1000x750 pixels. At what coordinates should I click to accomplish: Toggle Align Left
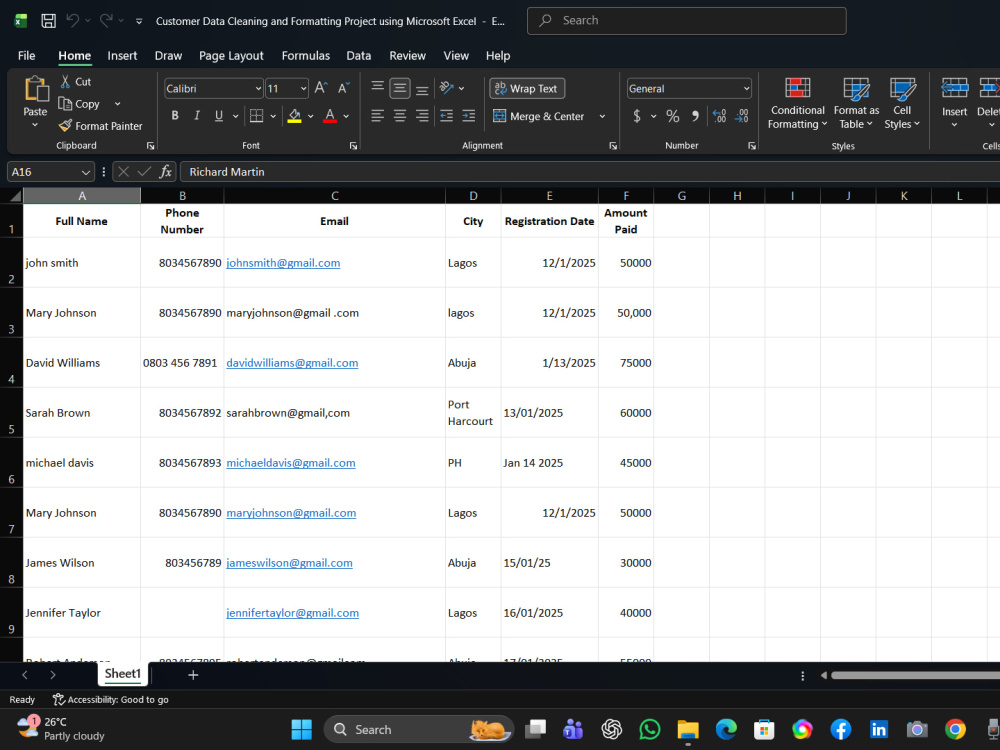pyautogui.click(x=378, y=116)
